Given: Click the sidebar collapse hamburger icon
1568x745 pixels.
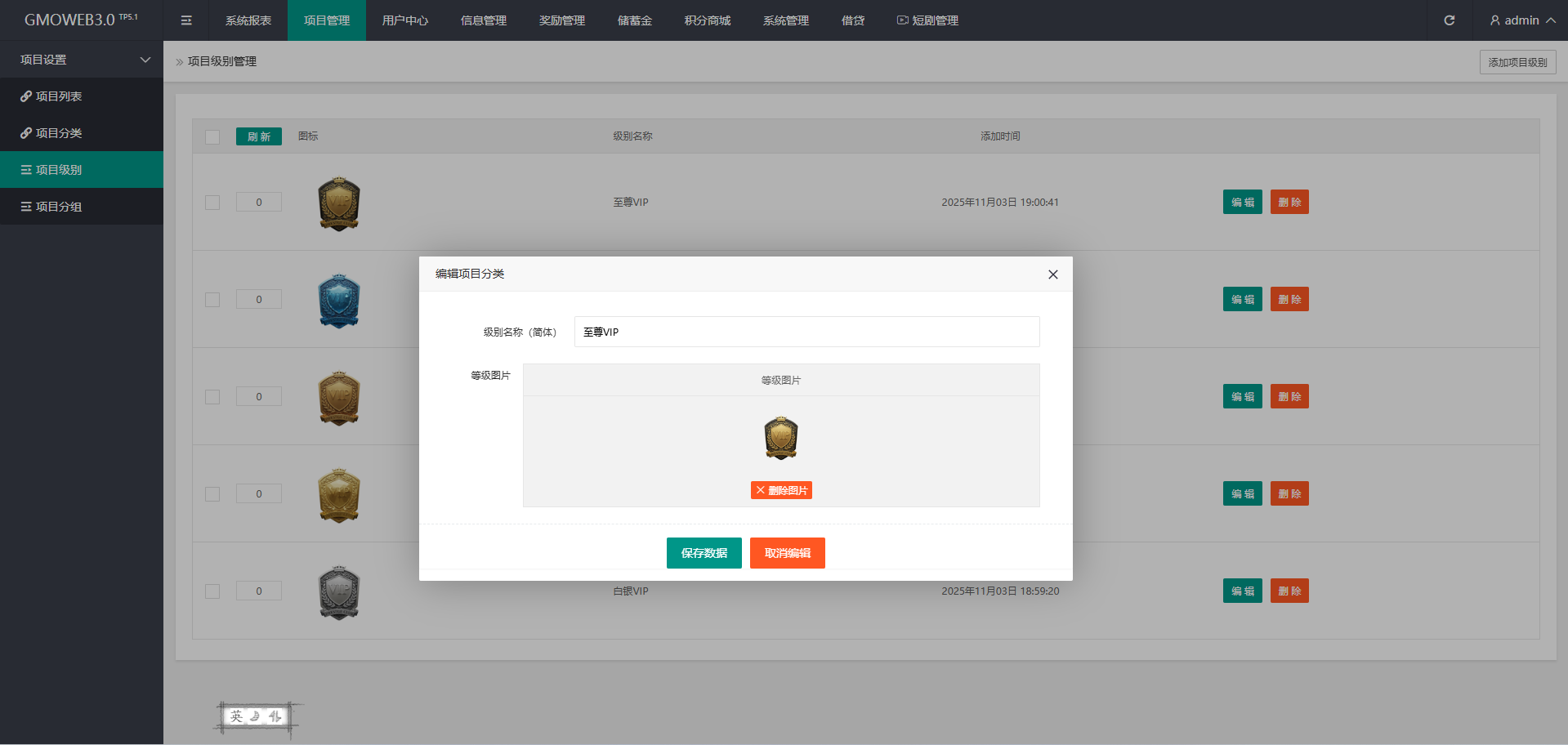Looking at the screenshot, I should click(186, 20).
